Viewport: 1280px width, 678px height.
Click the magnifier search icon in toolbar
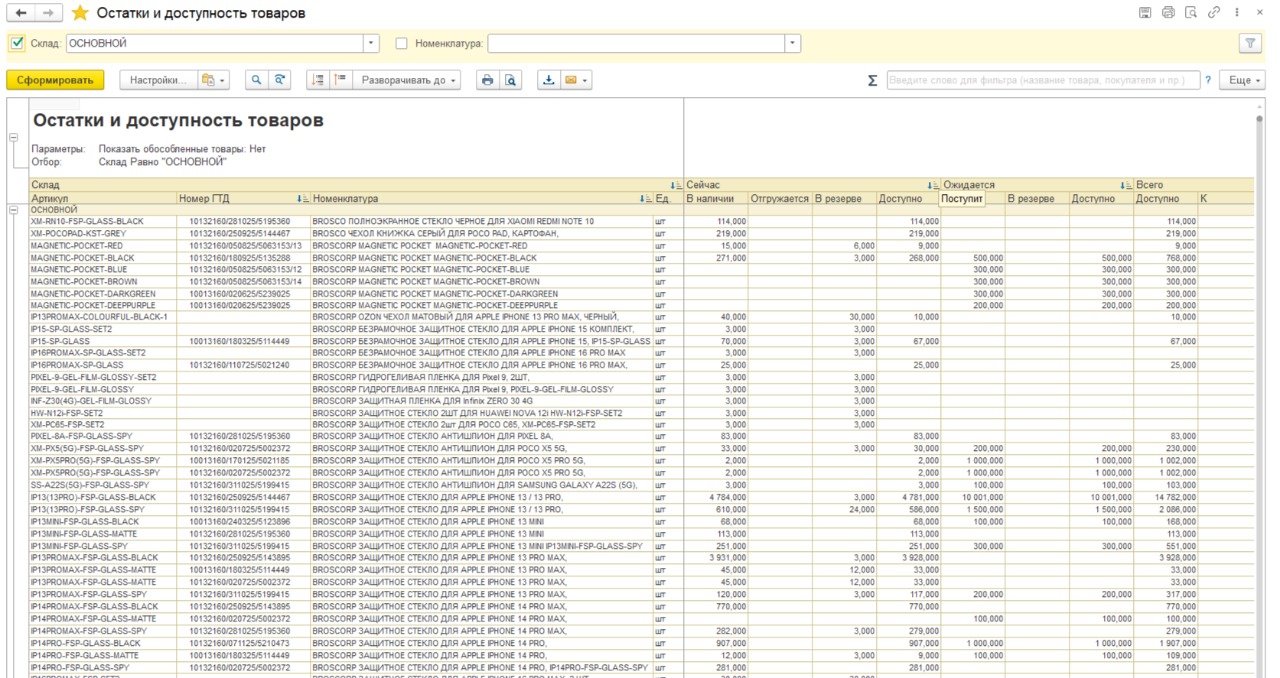[x=256, y=80]
